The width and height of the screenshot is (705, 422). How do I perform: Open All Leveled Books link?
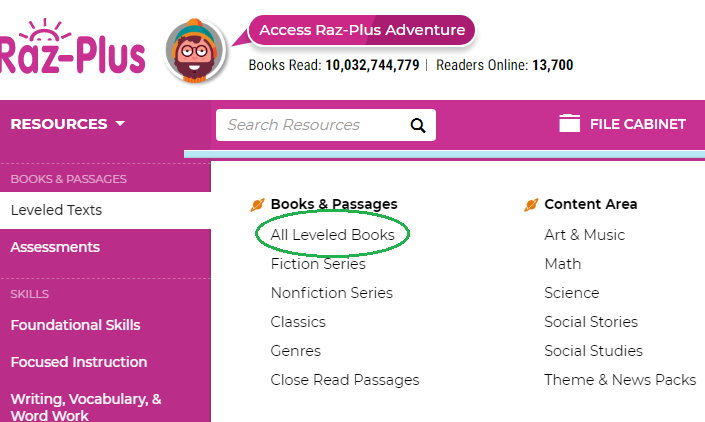(332, 235)
